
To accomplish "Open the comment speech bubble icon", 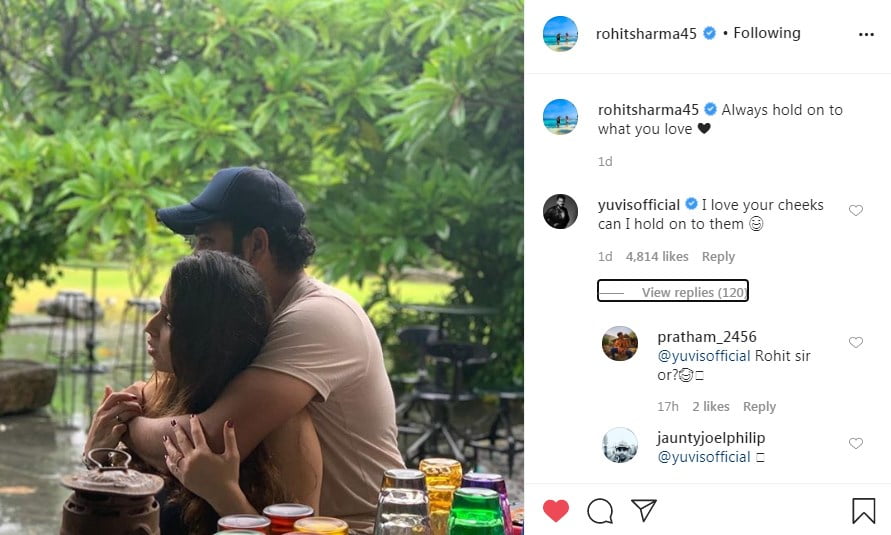I will [x=600, y=511].
